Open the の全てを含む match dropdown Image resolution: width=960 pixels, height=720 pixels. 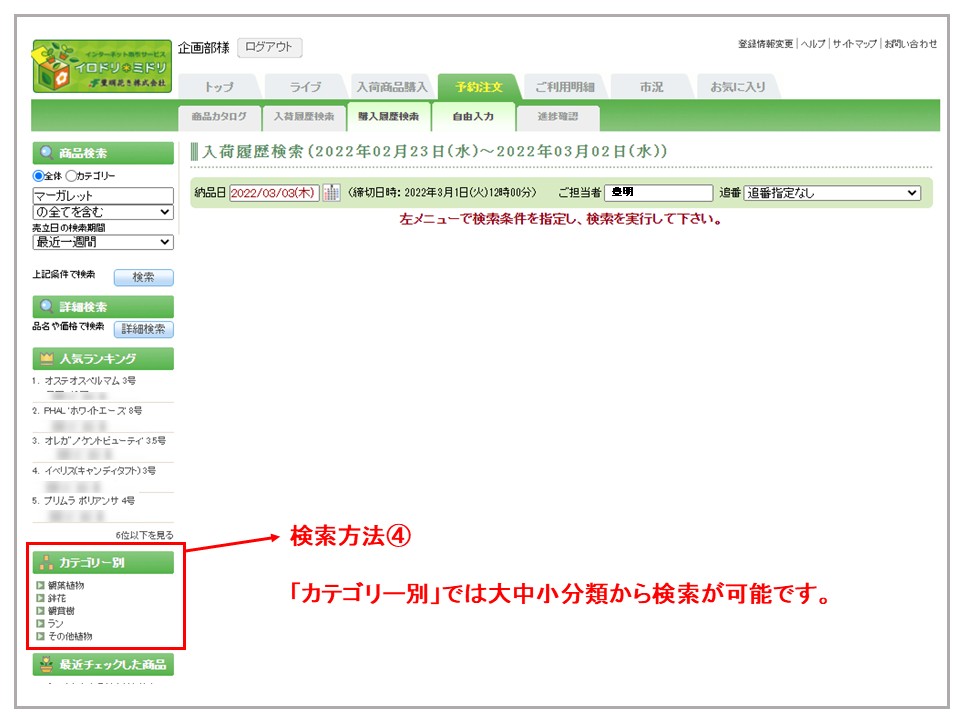[103, 212]
